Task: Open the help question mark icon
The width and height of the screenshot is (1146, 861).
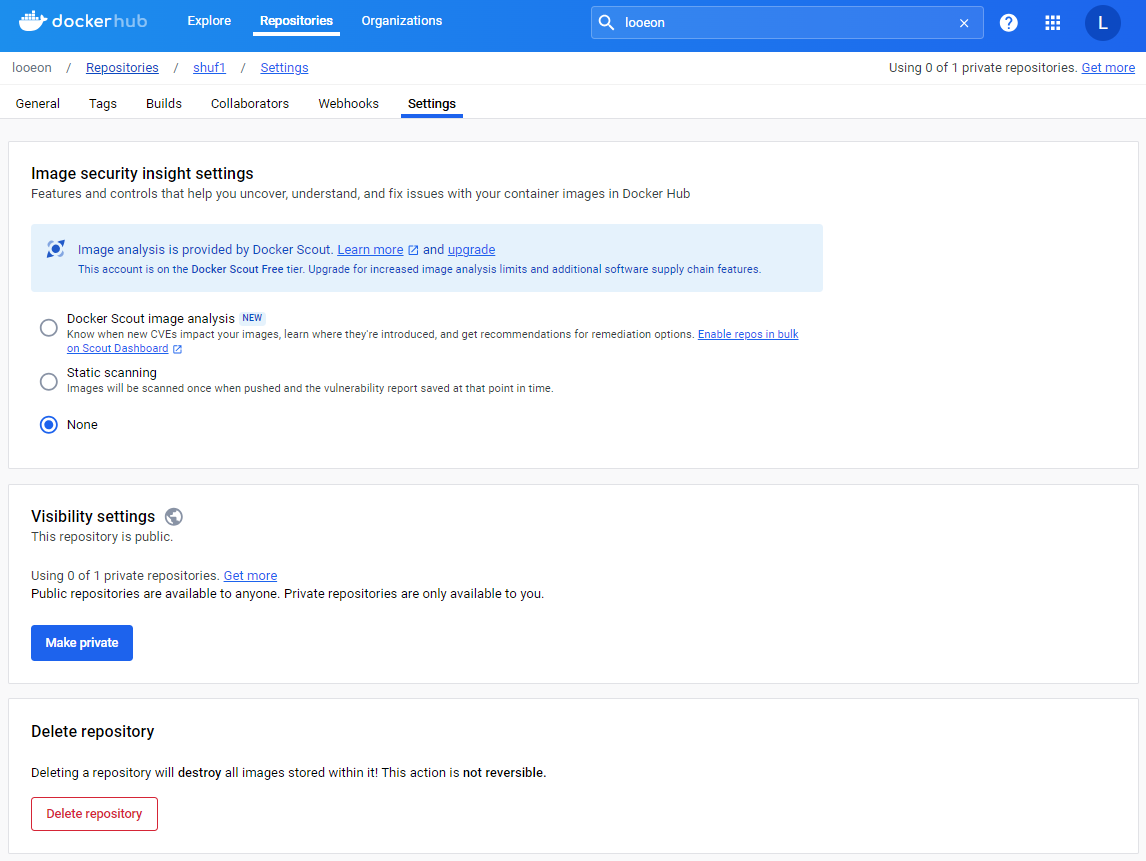Action: click(x=1009, y=23)
